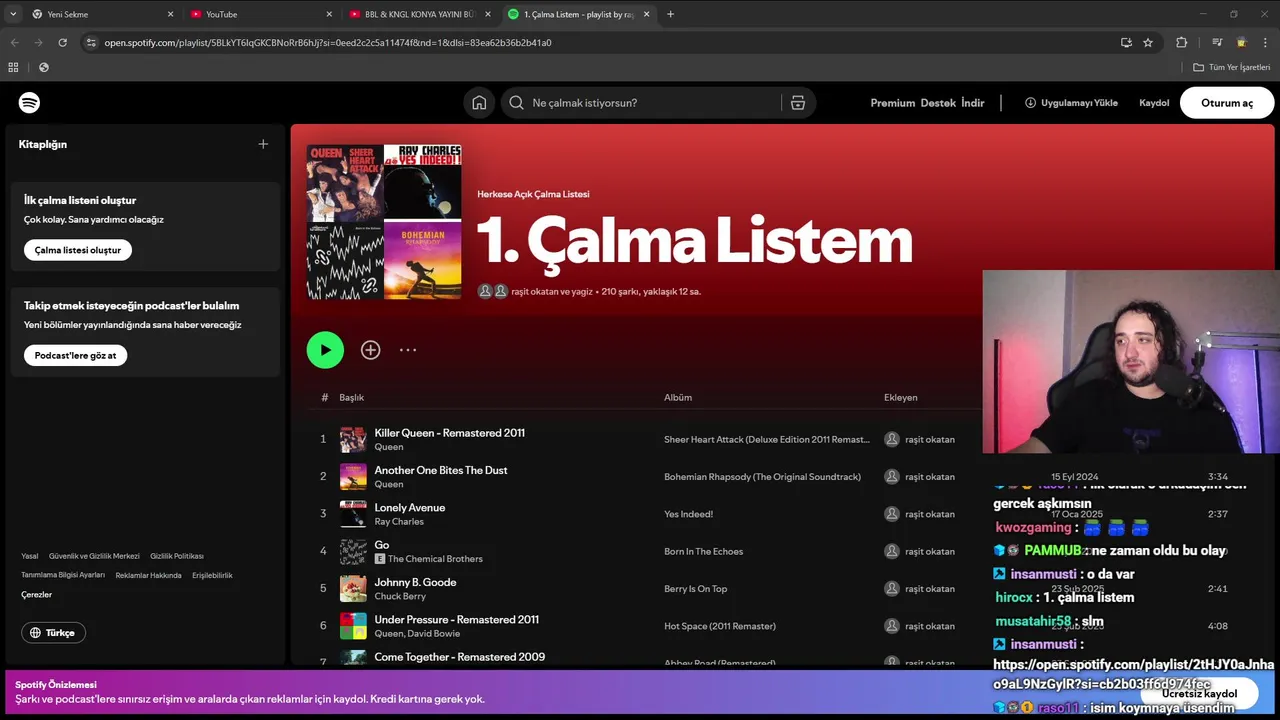Click playlist cover art collage

[384, 222]
